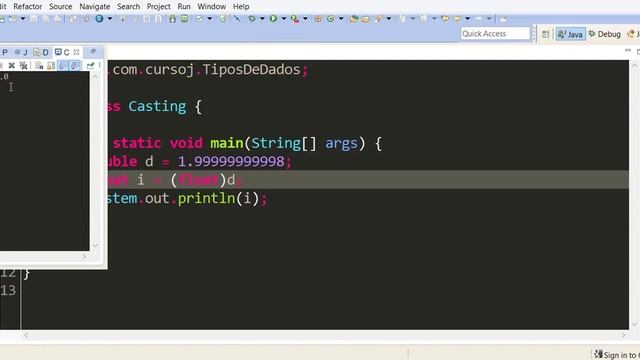Click the Pin Console icon
The width and height of the screenshot is (640, 360).
[91, 66]
